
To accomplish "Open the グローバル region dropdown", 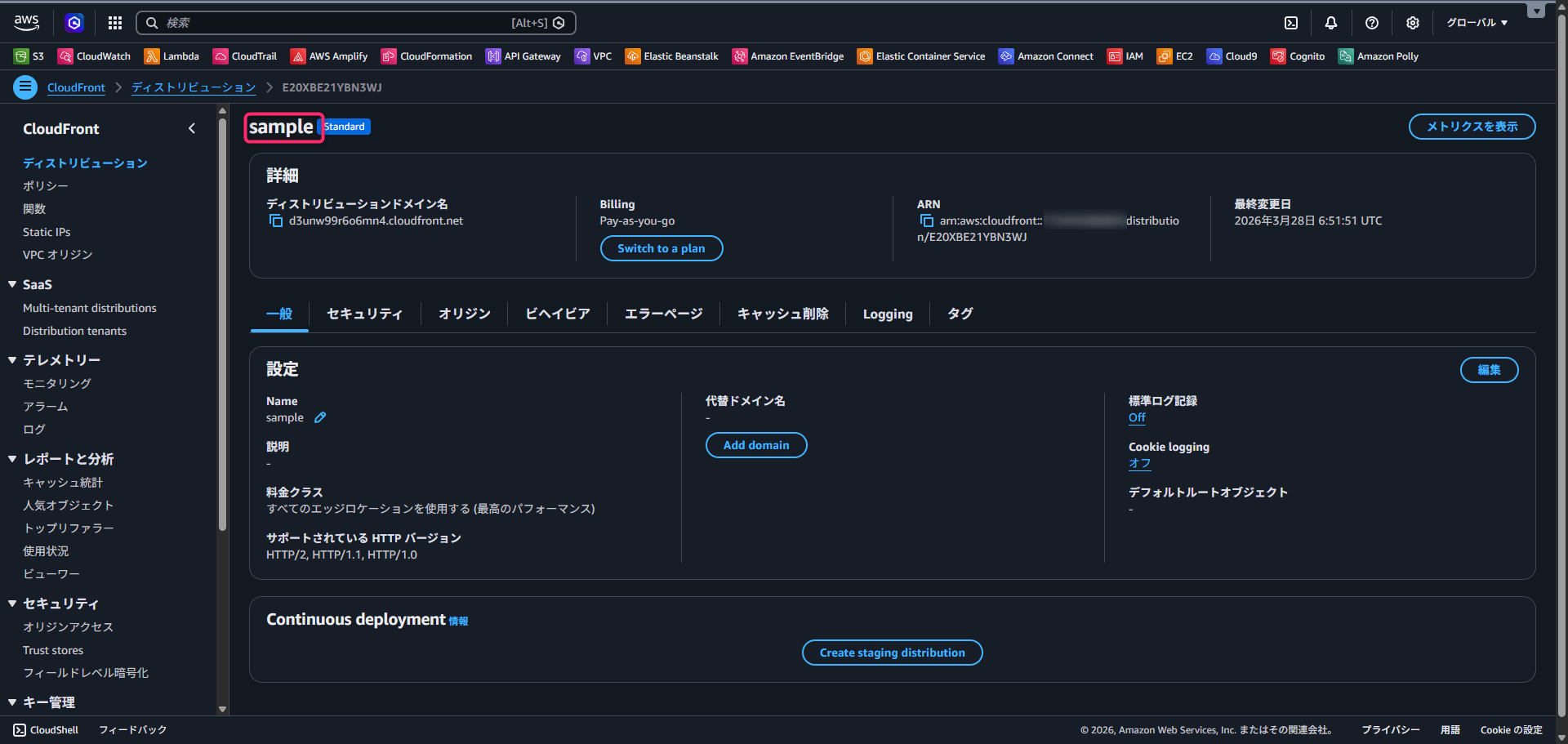I will [1477, 23].
